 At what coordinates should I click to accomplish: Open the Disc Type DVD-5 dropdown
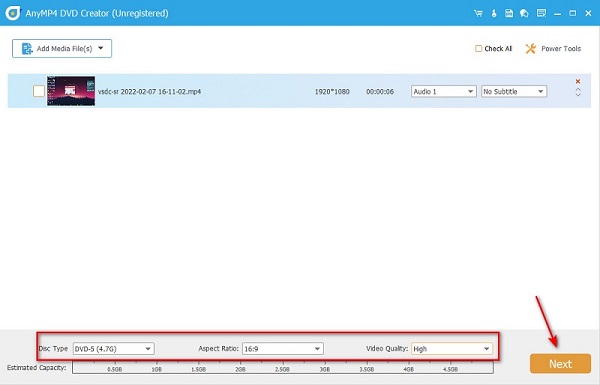[x=114, y=349]
